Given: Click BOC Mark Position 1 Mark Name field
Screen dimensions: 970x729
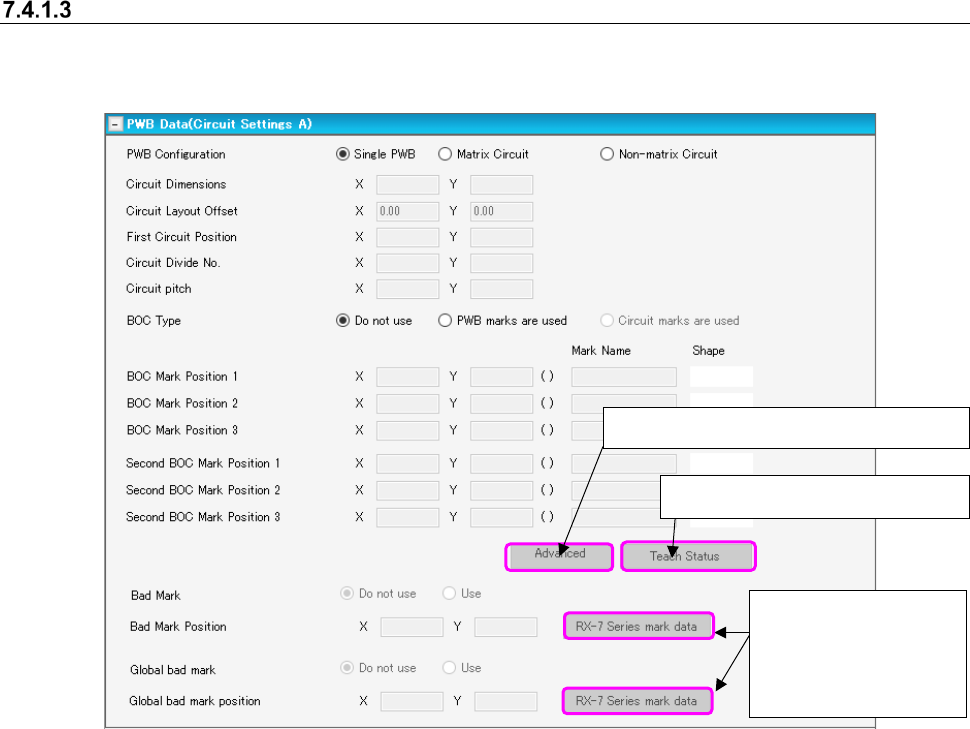Looking at the screenshot, I should pyautogui.click(x=624, y=377).
